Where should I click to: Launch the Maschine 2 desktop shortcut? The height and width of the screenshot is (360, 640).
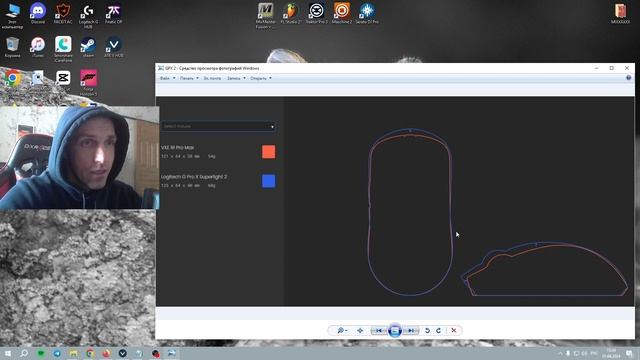(342, 13)
